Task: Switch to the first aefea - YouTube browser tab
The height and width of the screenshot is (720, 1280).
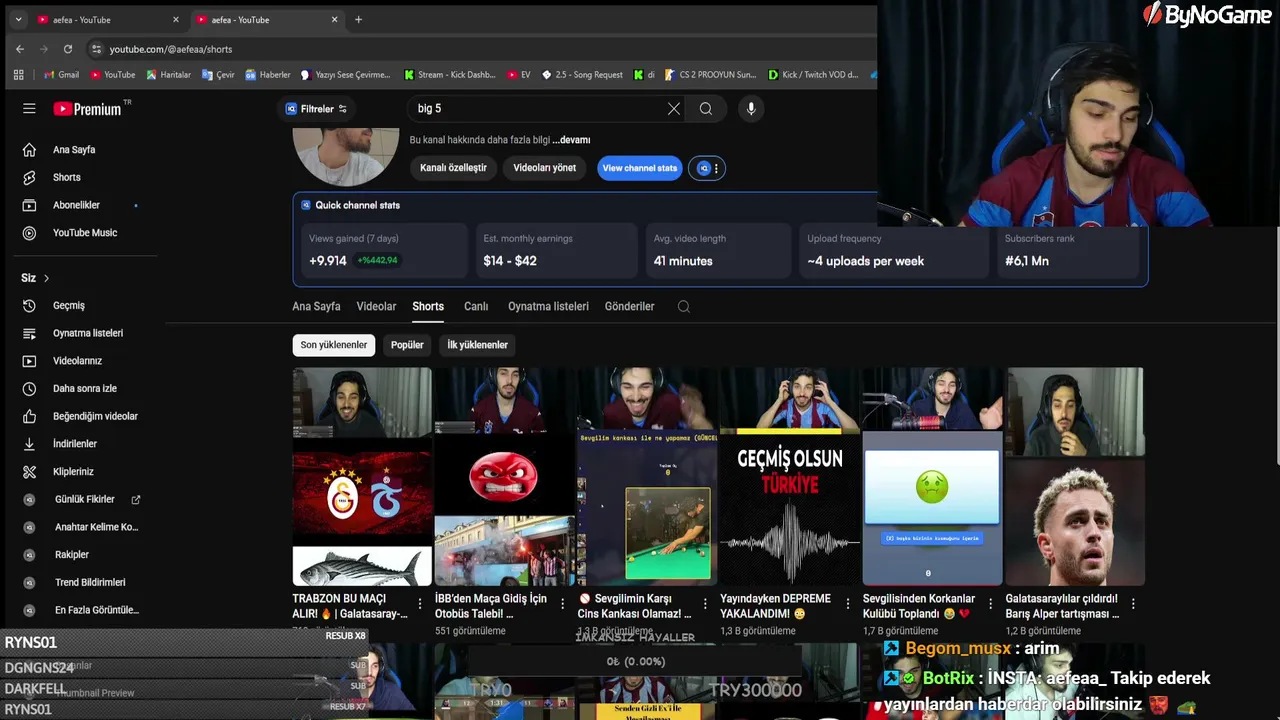Action: pos(108,20)
